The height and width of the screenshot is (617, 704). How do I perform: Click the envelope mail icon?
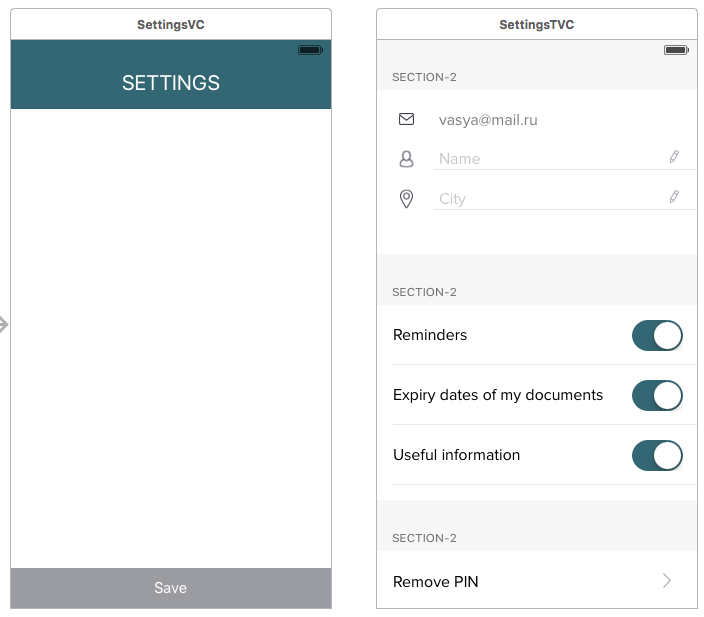[x=406, y=119]
